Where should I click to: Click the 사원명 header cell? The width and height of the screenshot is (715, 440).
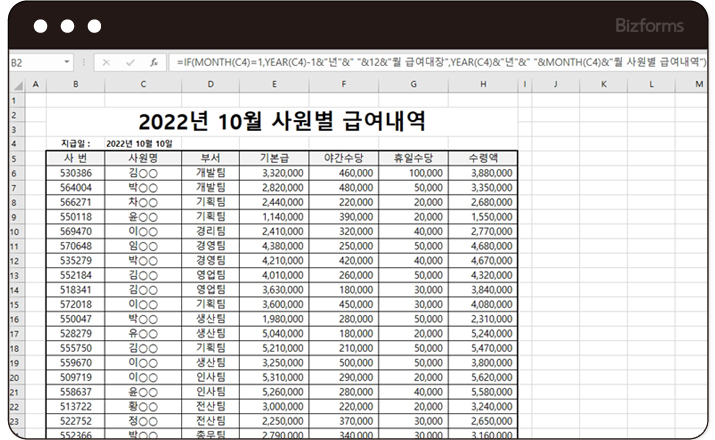pos(143,158)
